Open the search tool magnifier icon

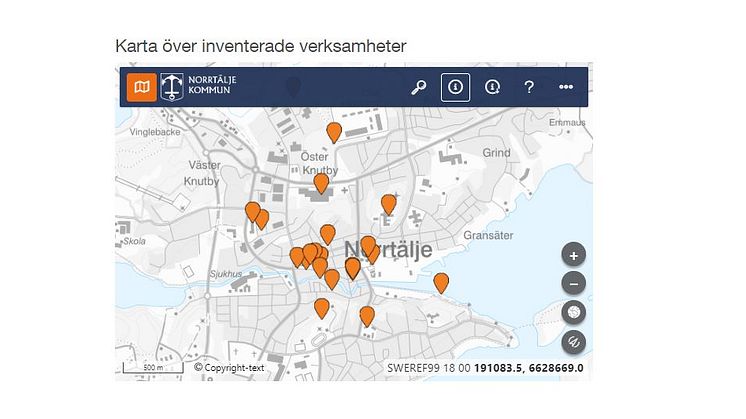click(x=419, y=88)
